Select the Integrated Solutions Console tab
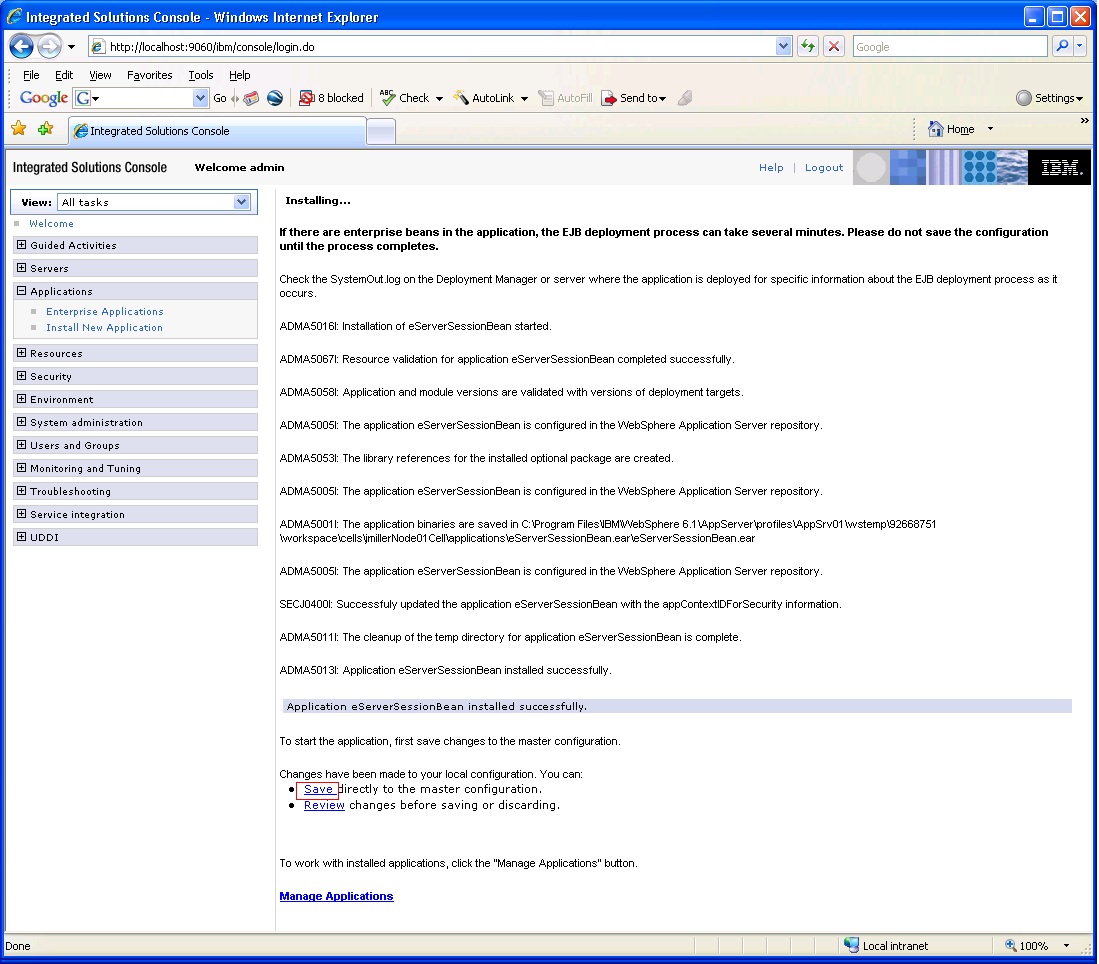This screenshot has height=964, width=1099. click(217, 131)
